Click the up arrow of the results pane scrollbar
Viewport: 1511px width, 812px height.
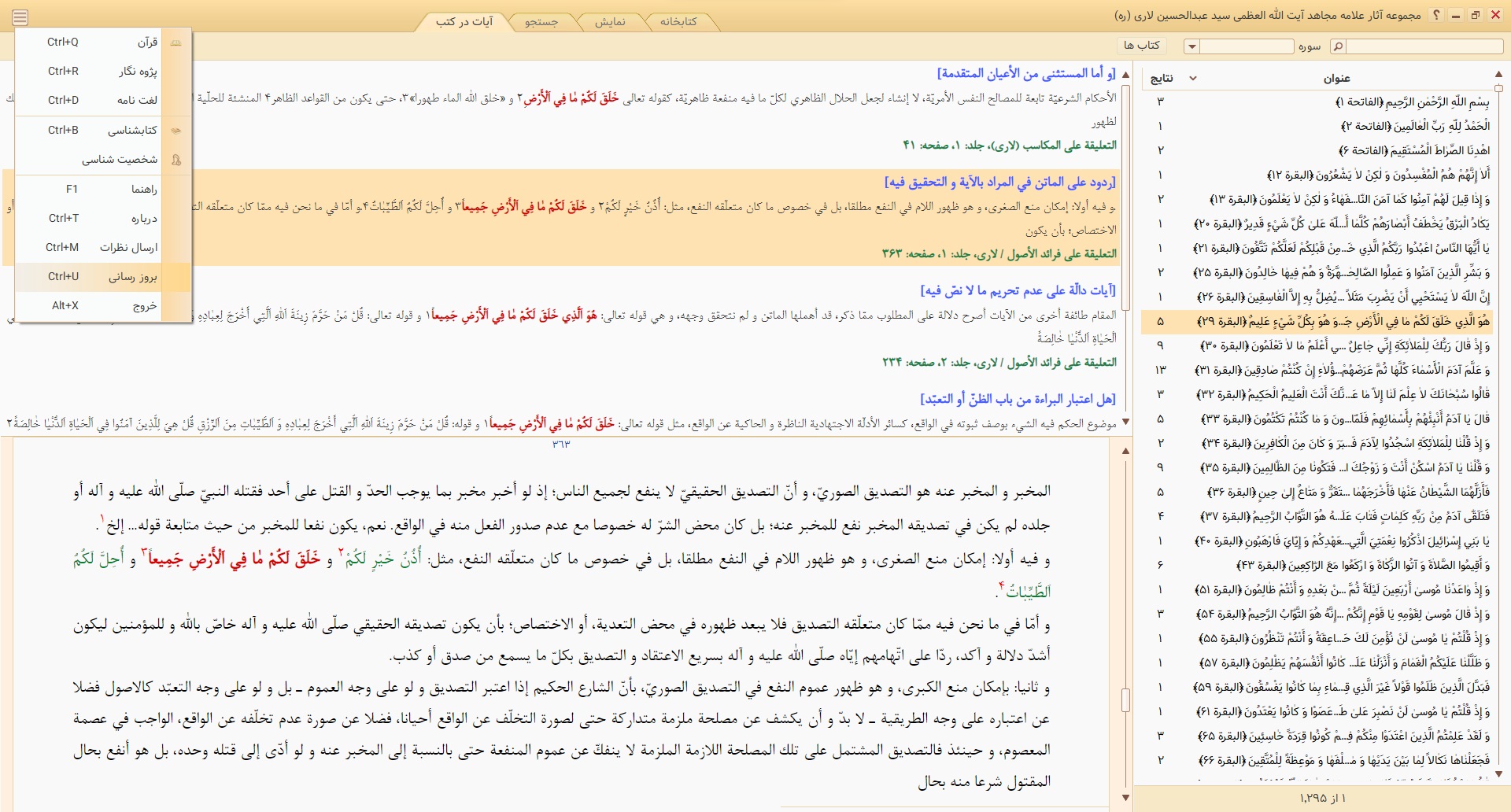(x=1125, y=75)
